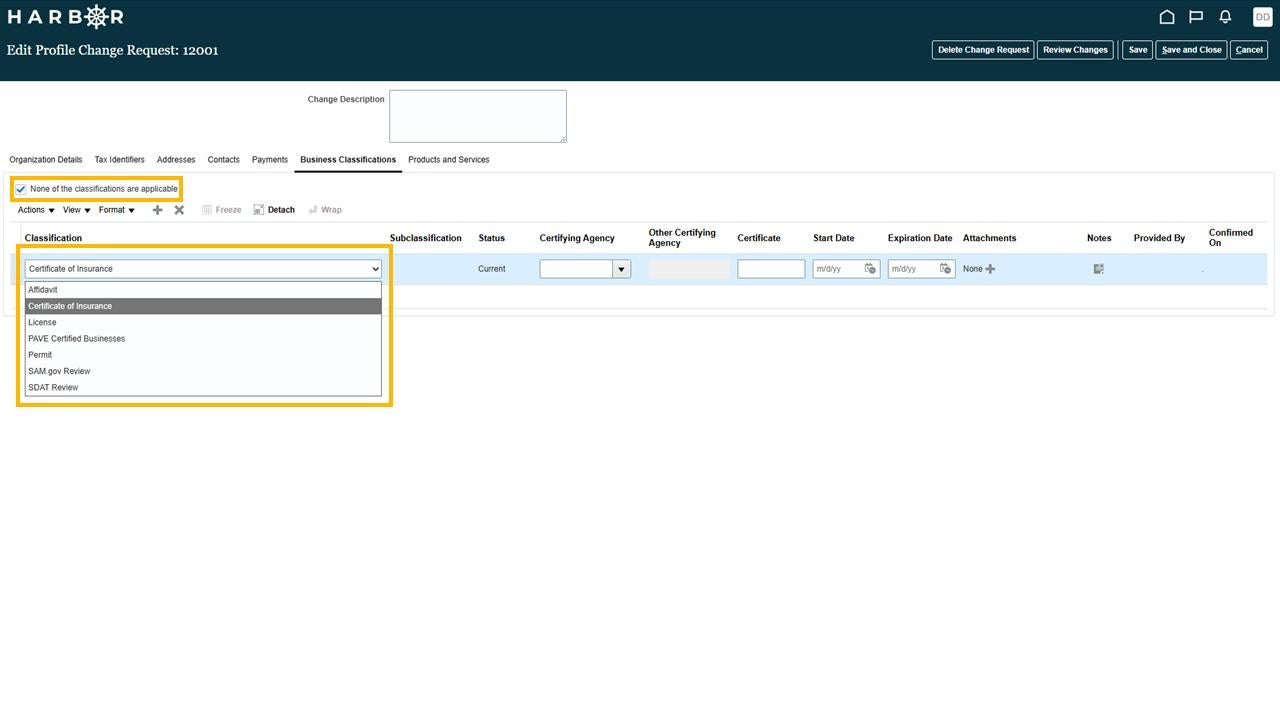Open the View menu

tap(77, 210)
